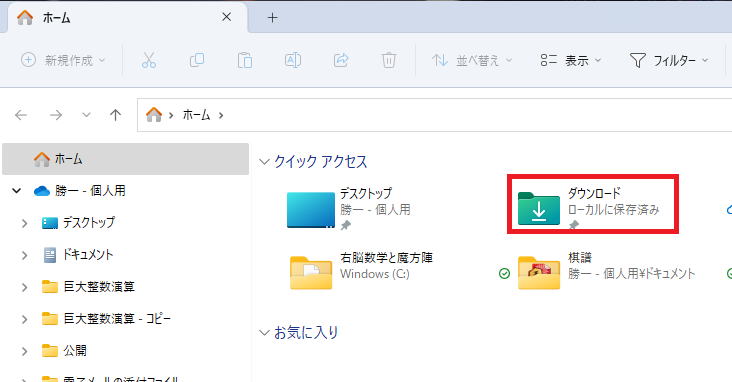The height and width of the screenshot is (382, 732).
Task: Open the フィルター filter dropdown
Action: [669, 60]
